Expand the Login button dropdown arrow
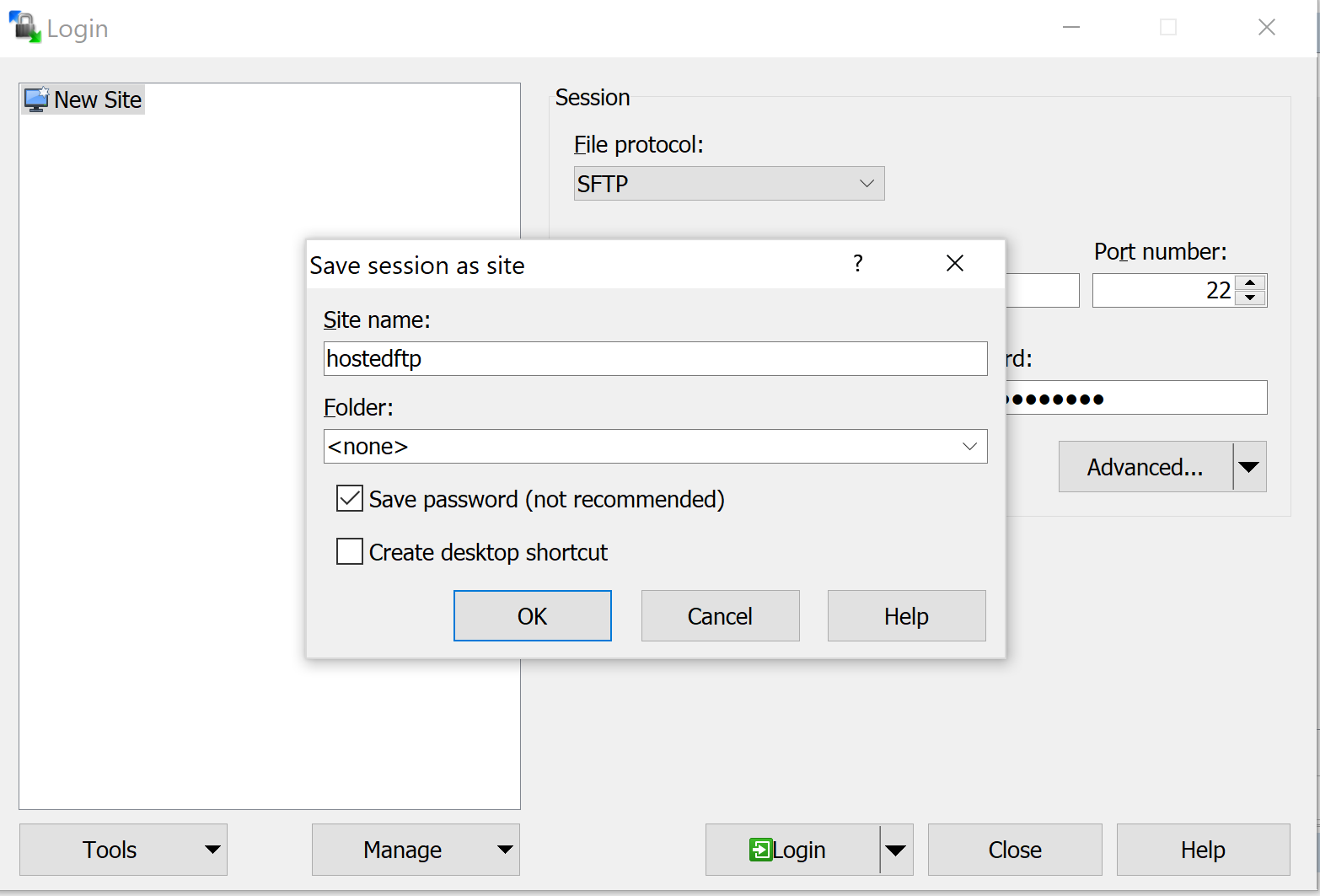1320x896 pixels. [895, 850]
